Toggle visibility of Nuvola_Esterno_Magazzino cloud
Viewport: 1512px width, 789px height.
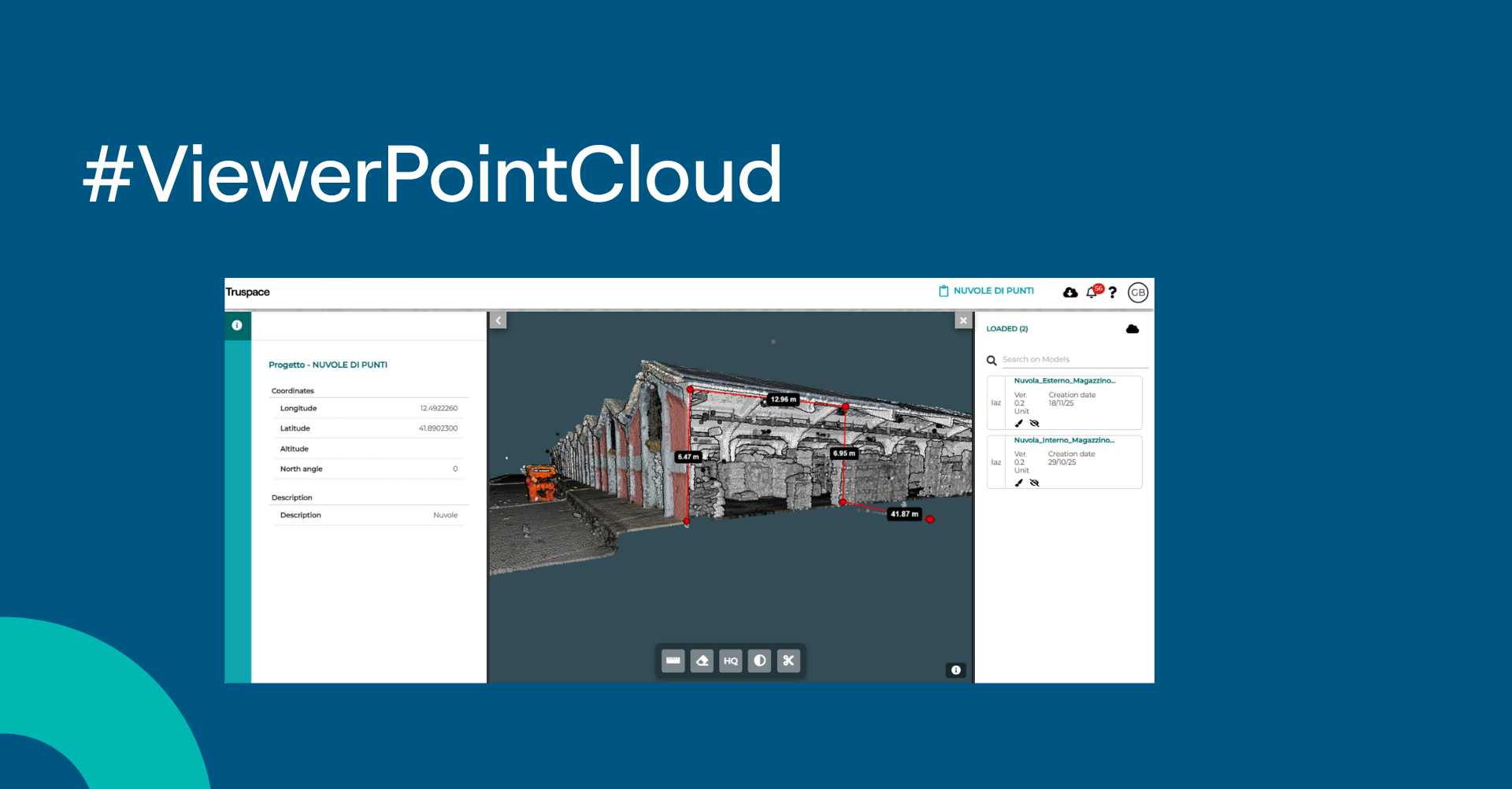(x=1035, y=424)
